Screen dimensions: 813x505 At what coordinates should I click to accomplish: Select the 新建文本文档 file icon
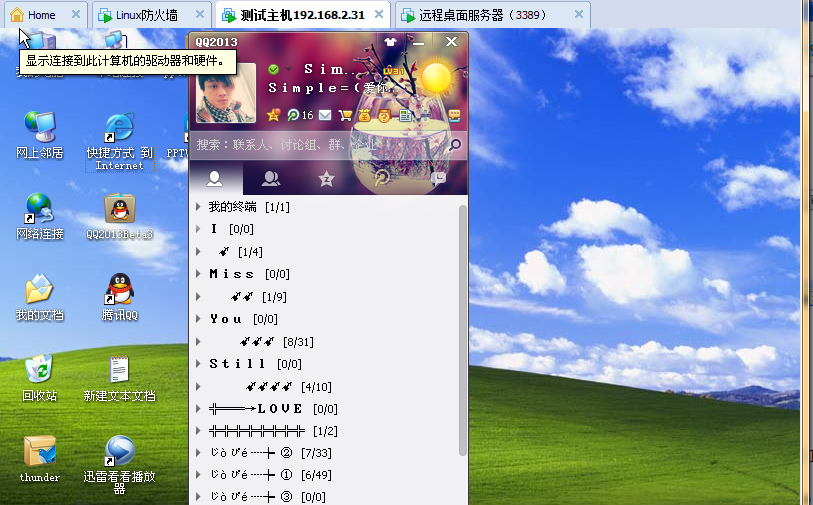[x=119, y=378]
